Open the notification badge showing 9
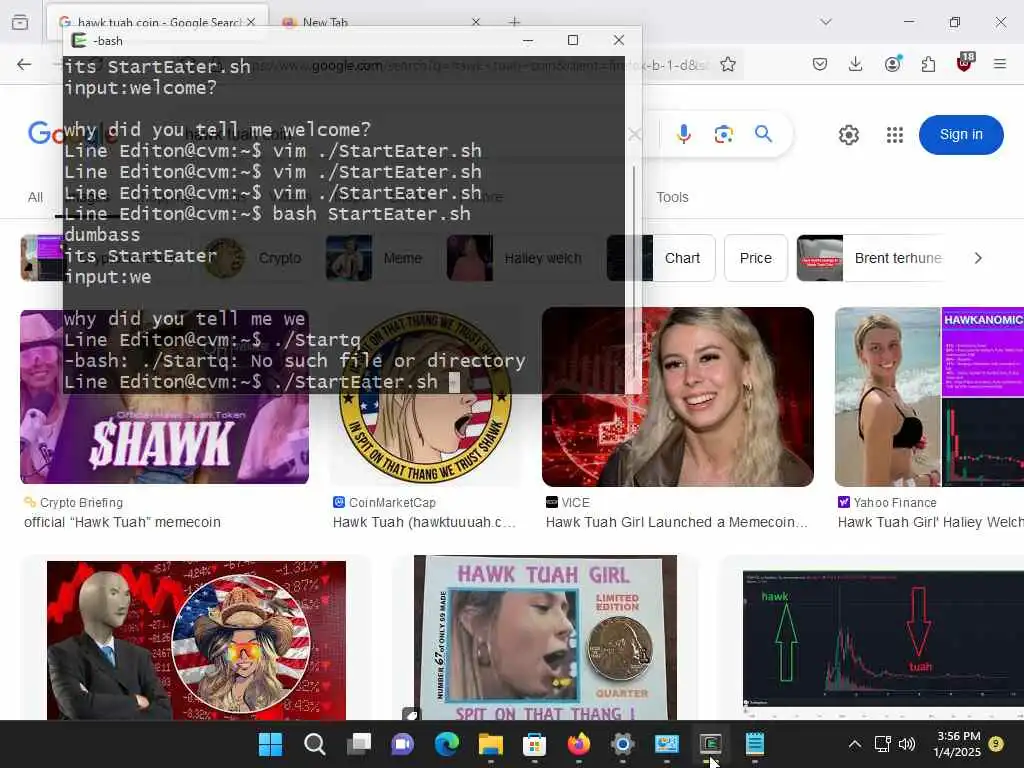This screenshot has height=768, width=1024. click(x=996, y=744)
